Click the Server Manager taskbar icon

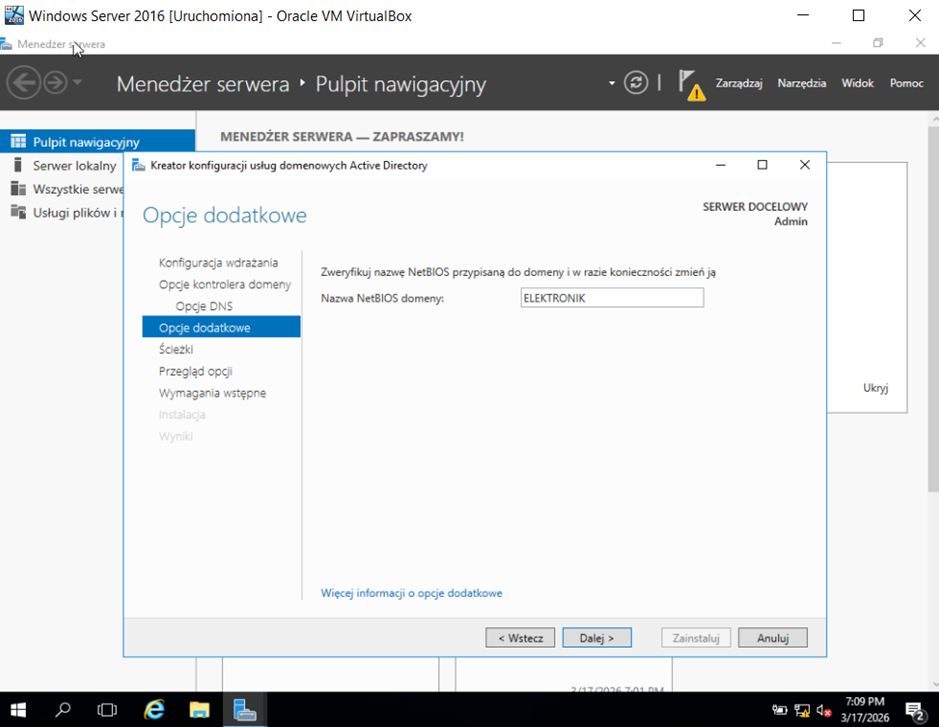click(245, 710)
